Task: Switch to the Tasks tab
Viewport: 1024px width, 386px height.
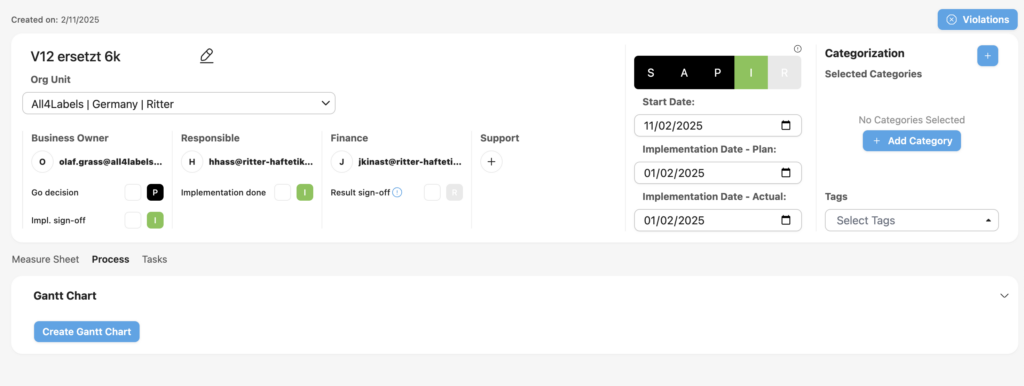Action: pos(155,259)
